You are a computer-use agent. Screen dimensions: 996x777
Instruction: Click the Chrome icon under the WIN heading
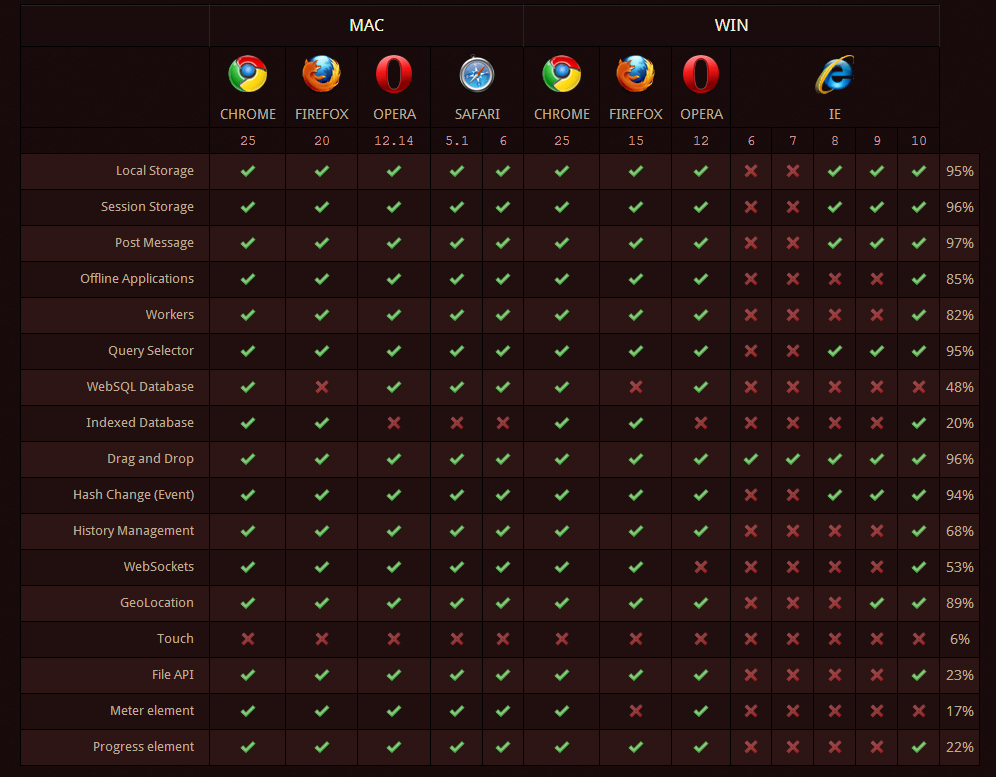(x=561, y=74)
